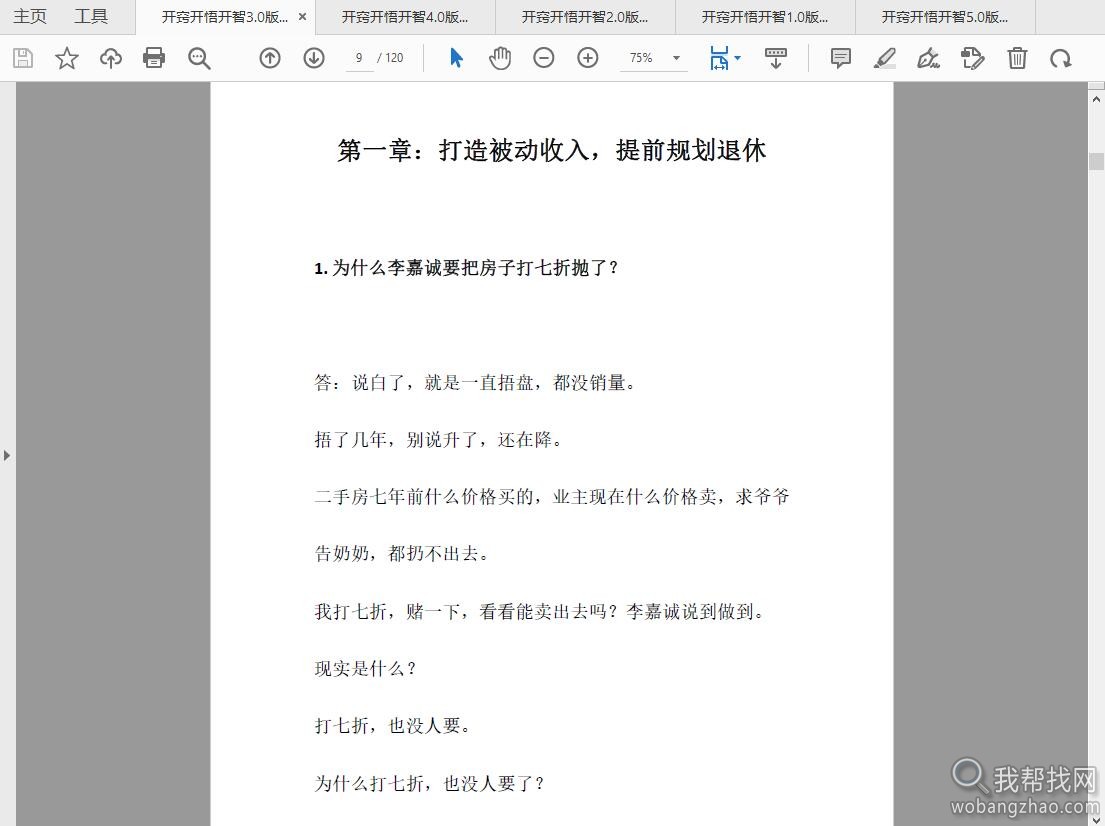Click the trash delete icon
This screenshot has width=1105, height=826.
coord(1017,58)
